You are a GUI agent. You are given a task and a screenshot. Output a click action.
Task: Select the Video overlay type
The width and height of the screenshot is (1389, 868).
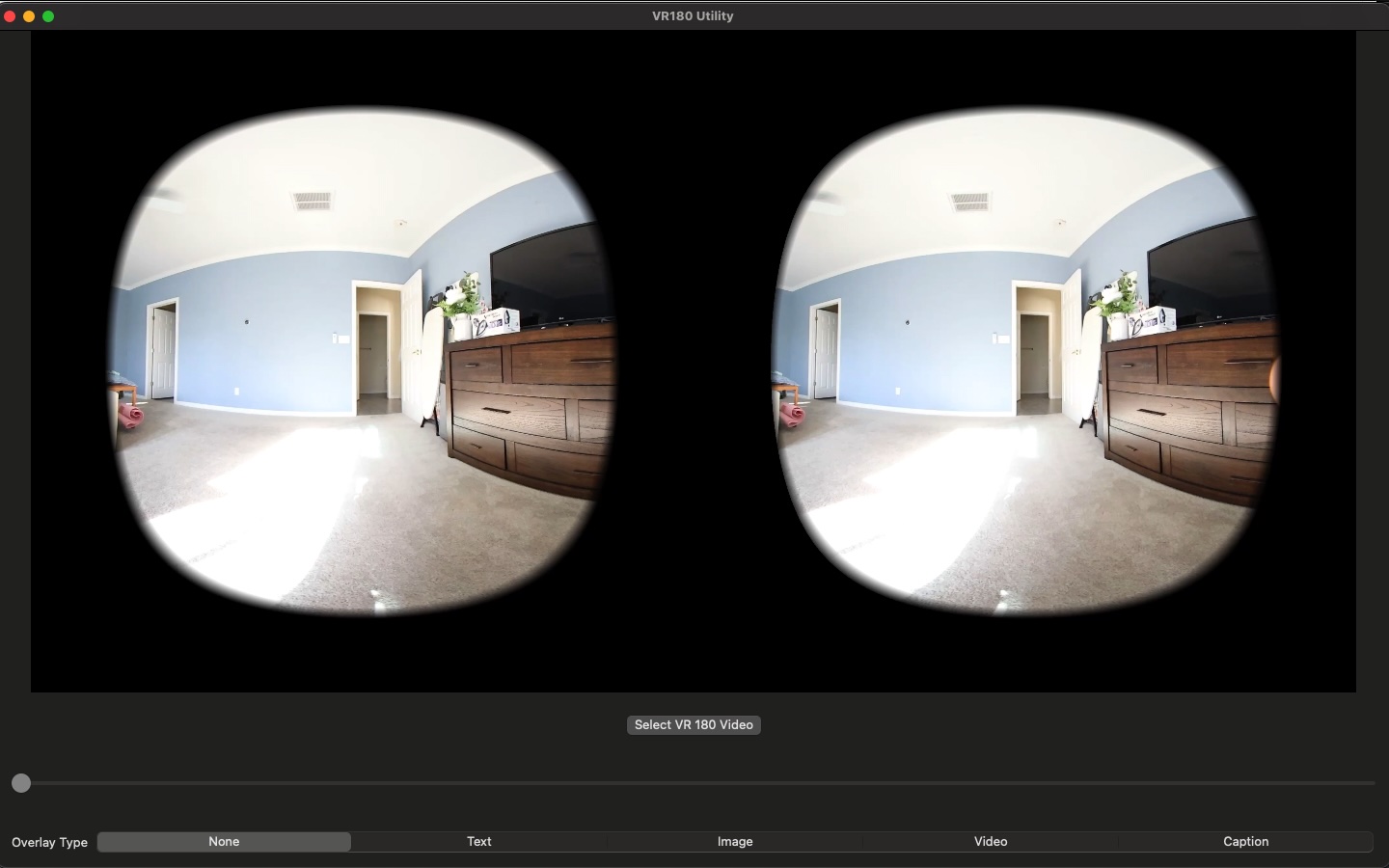990,842
